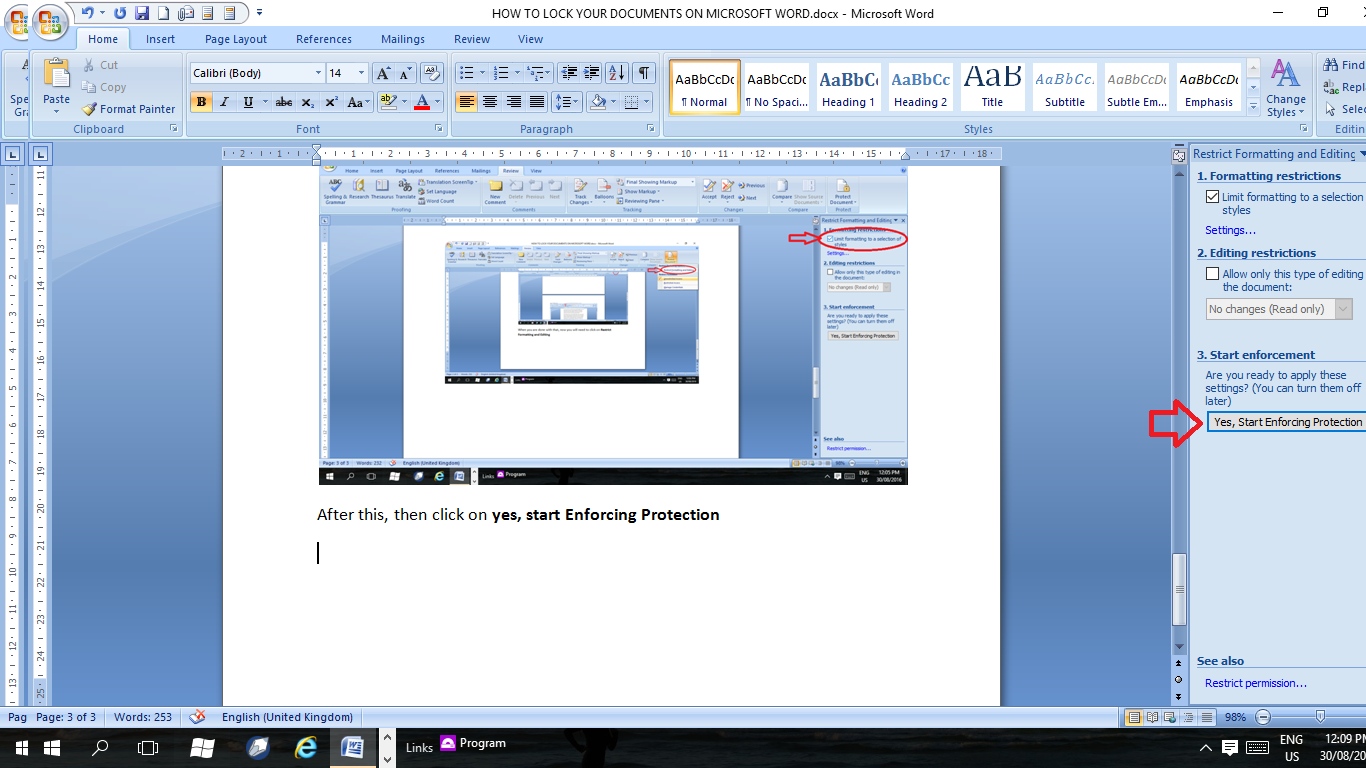Toggle Limit formatting to a selection of styles
This screenshot has height=768, width=1366.
[1213, 197]
